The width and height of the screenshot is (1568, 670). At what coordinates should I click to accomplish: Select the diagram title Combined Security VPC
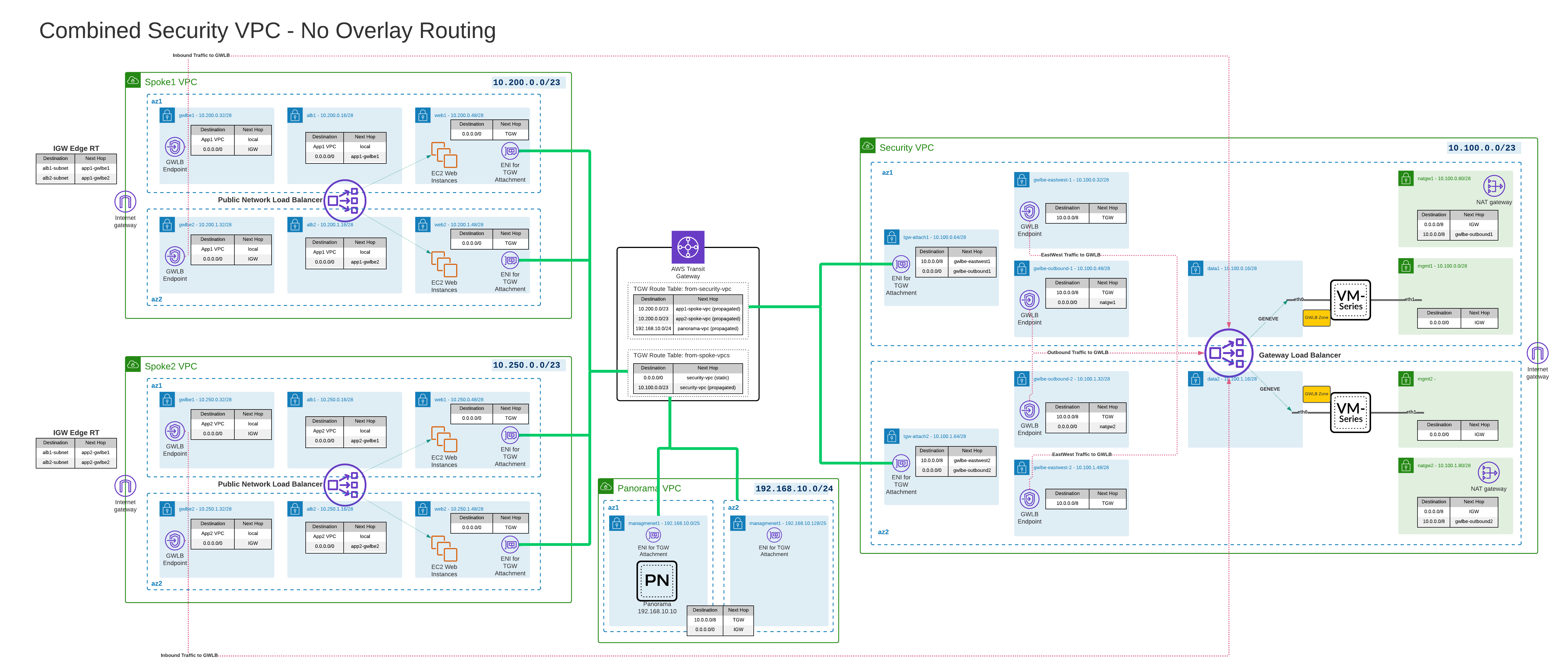pos(267,30)
